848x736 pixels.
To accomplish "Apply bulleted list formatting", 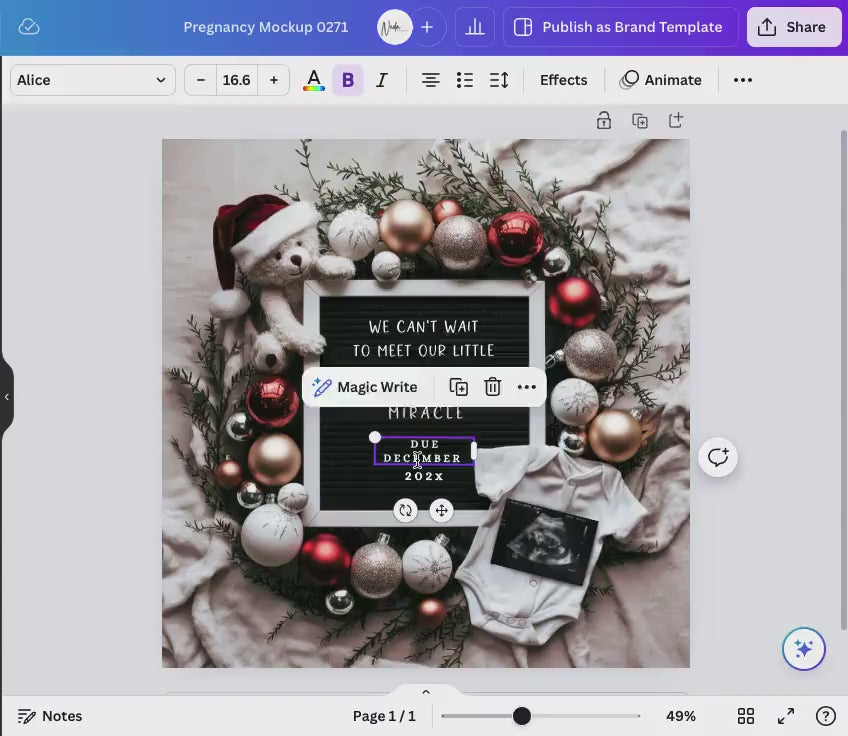I will [464, 80].
